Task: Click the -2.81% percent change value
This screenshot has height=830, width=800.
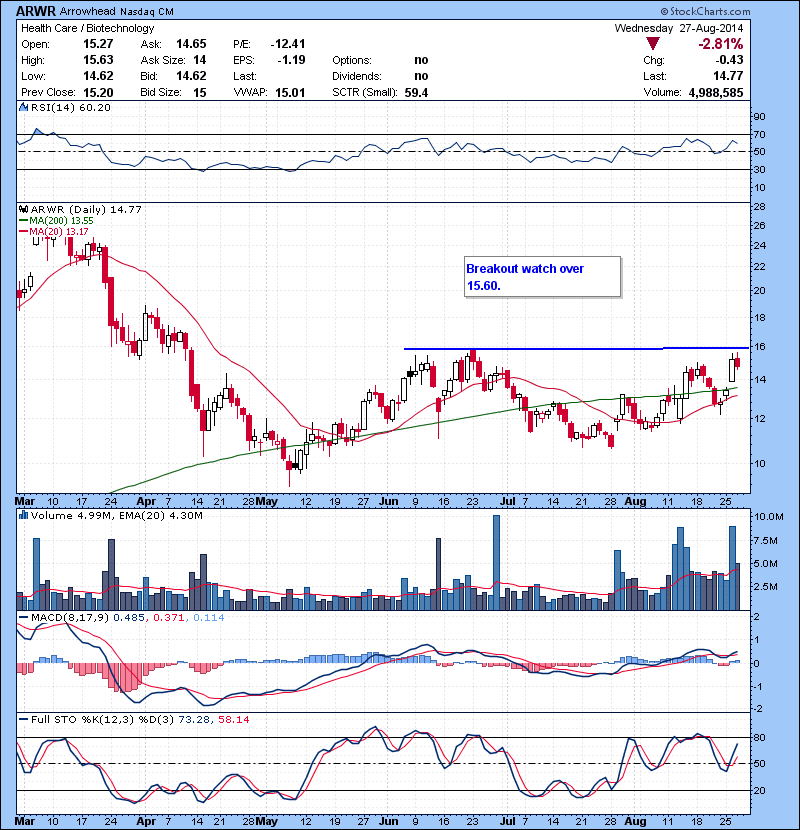Action: click(720, 43)
